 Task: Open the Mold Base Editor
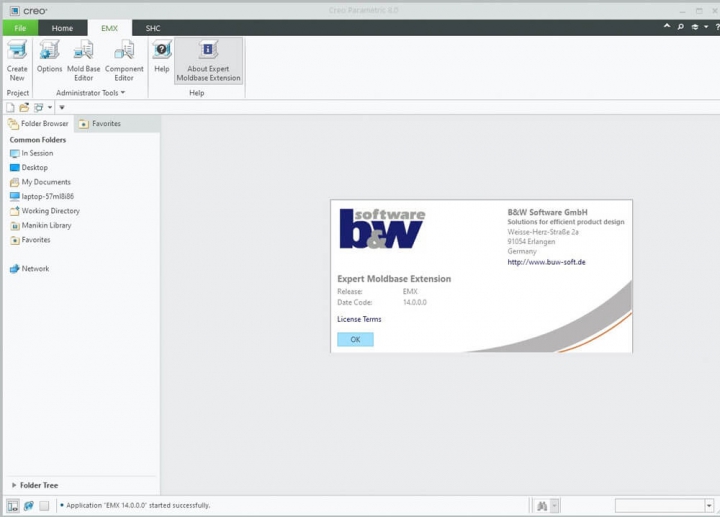(x=84, y=61)
